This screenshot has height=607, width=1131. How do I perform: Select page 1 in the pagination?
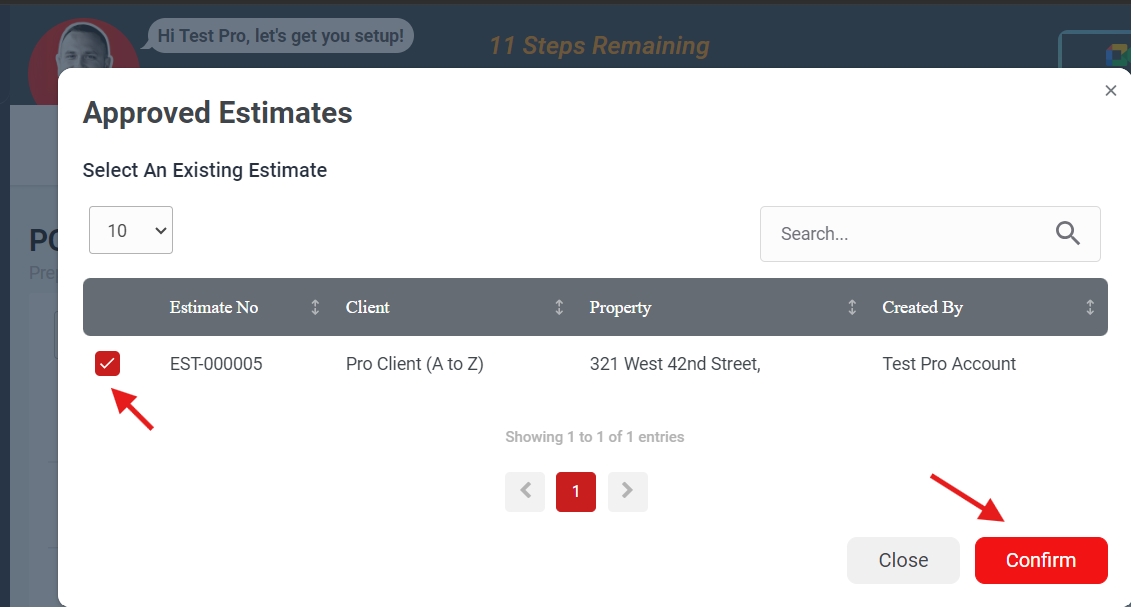click(576, 491)
